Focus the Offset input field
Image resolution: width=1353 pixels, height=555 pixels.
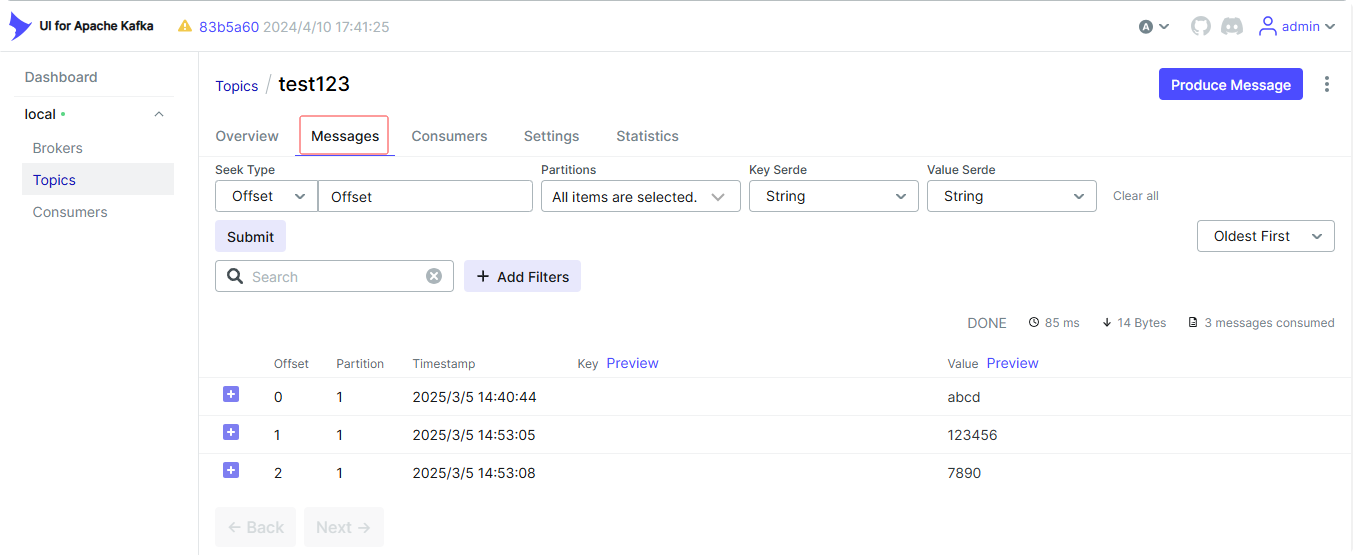[425, 197]
